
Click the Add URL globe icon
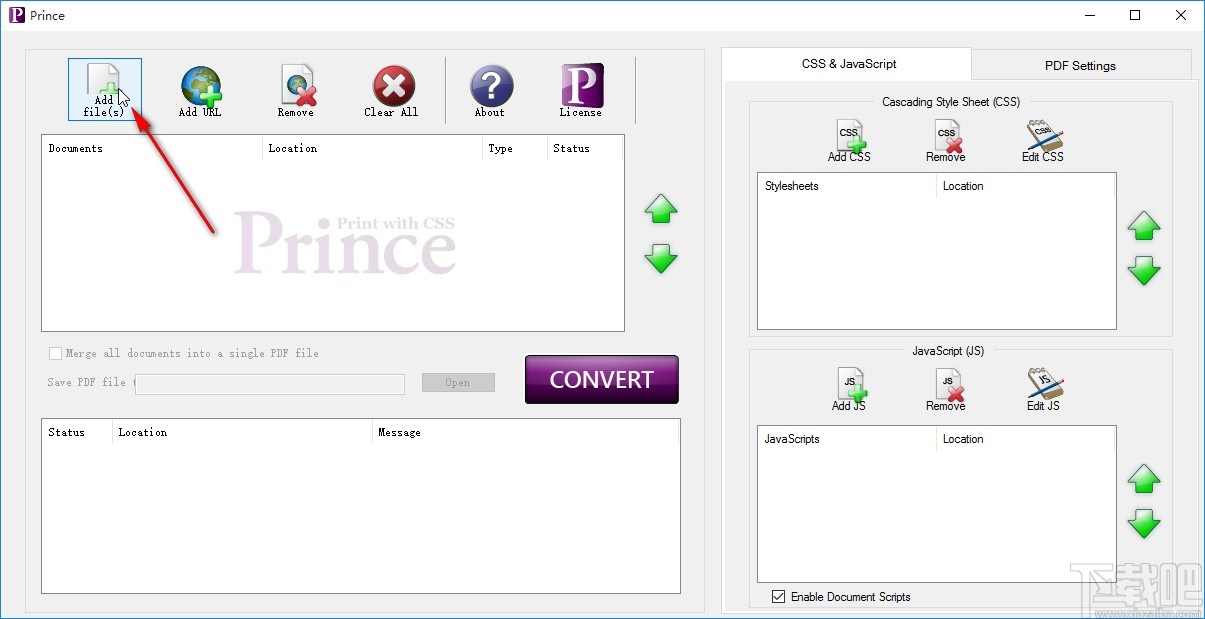pyautogui.click(x=200, y=89)
